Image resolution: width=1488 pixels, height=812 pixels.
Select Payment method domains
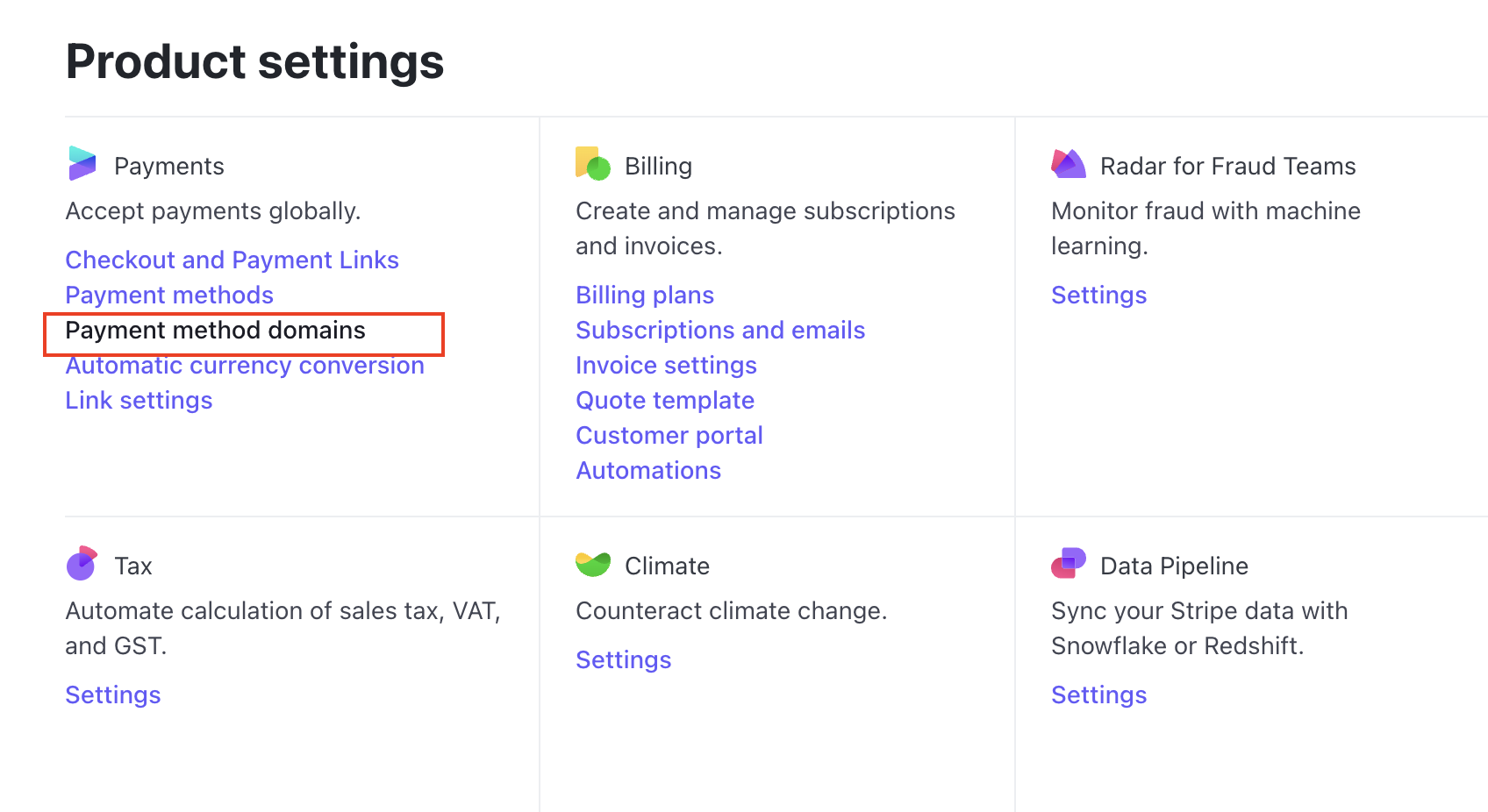pos(215,331)
